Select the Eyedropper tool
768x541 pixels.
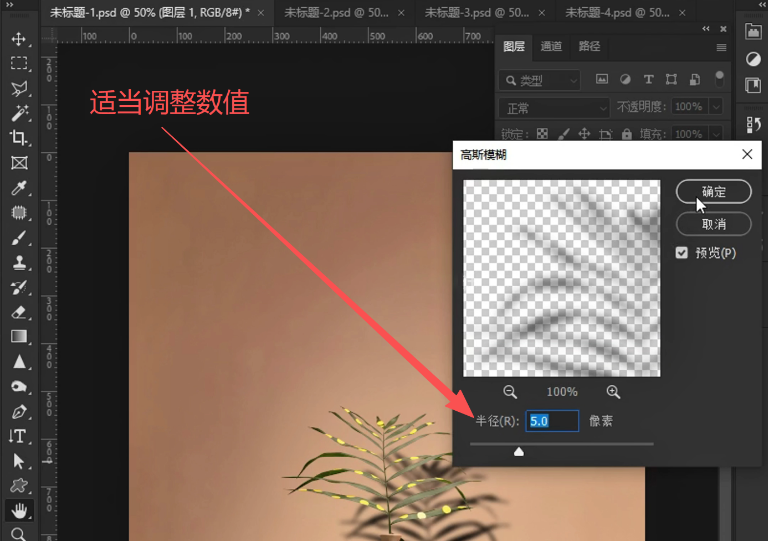[x=19, y=188]
